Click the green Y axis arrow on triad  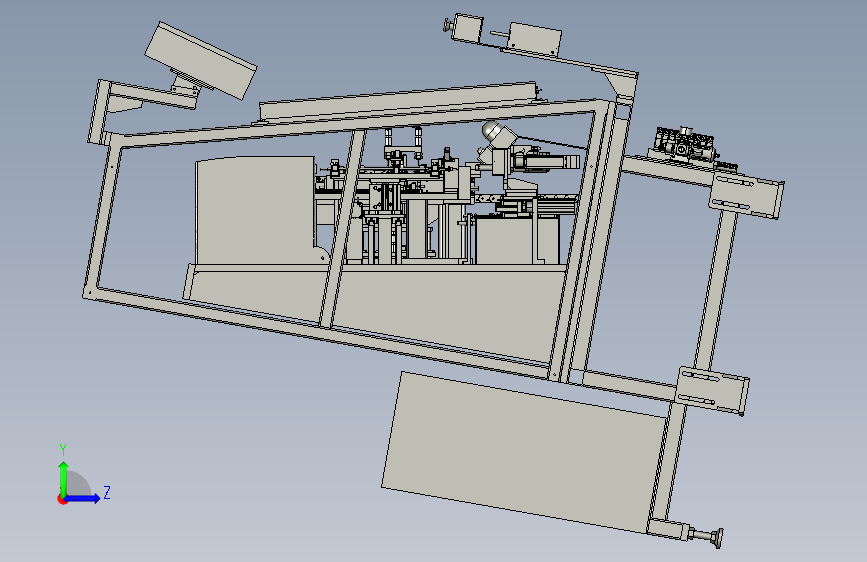point(64,479)
